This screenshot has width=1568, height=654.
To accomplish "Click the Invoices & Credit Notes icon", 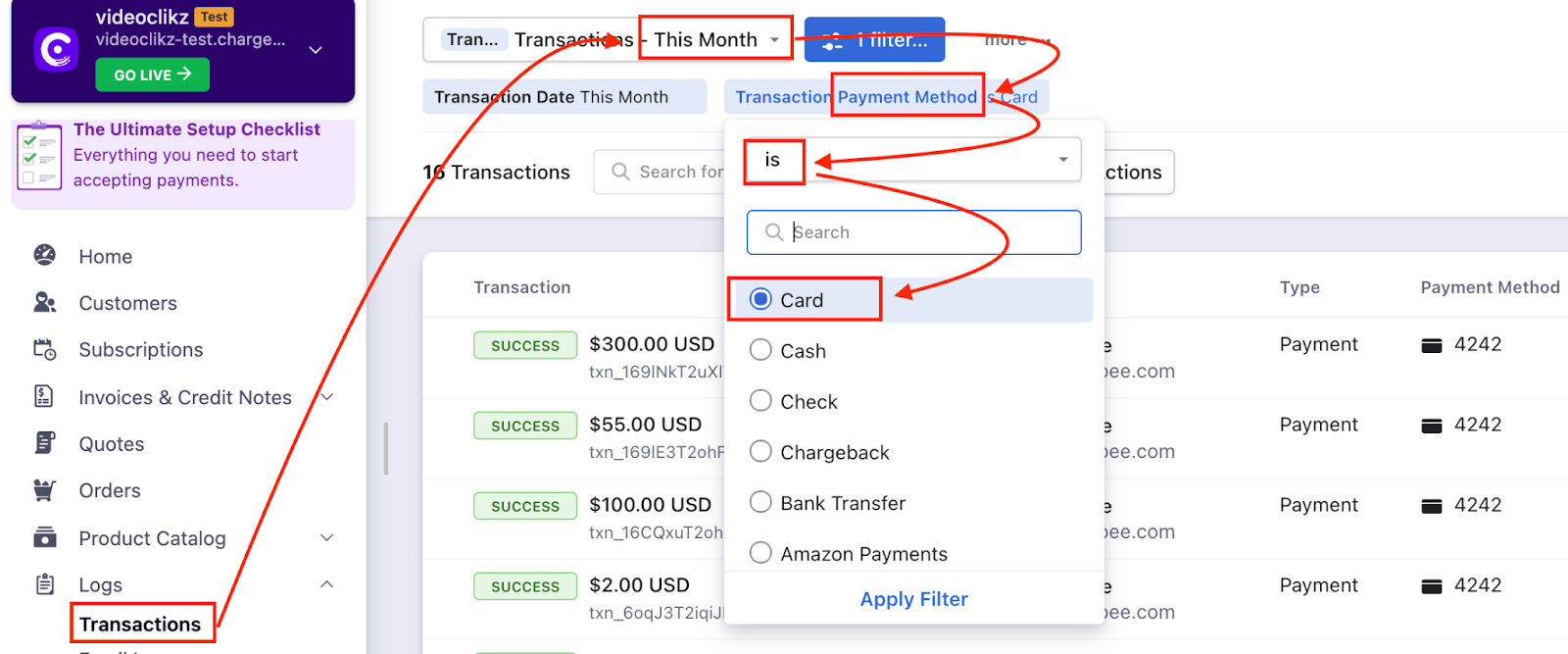I will [x=45, y=396].
